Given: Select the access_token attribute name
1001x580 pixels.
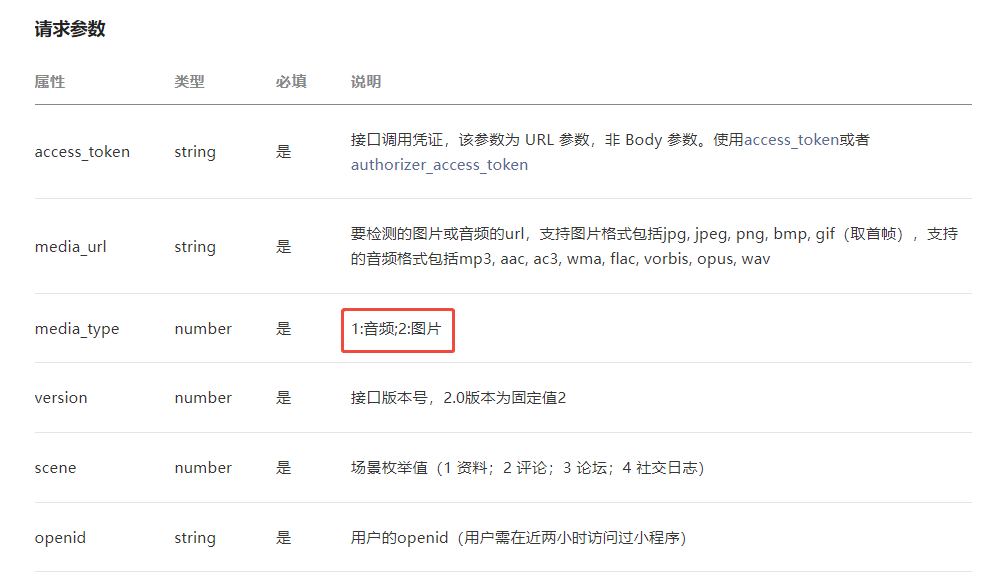Looking at the screenshot, I should tap(82, 152).
